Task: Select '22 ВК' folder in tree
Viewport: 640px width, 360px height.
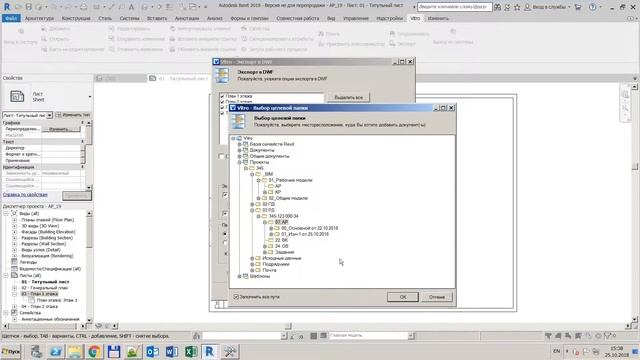Action: [x=281, y=240]
